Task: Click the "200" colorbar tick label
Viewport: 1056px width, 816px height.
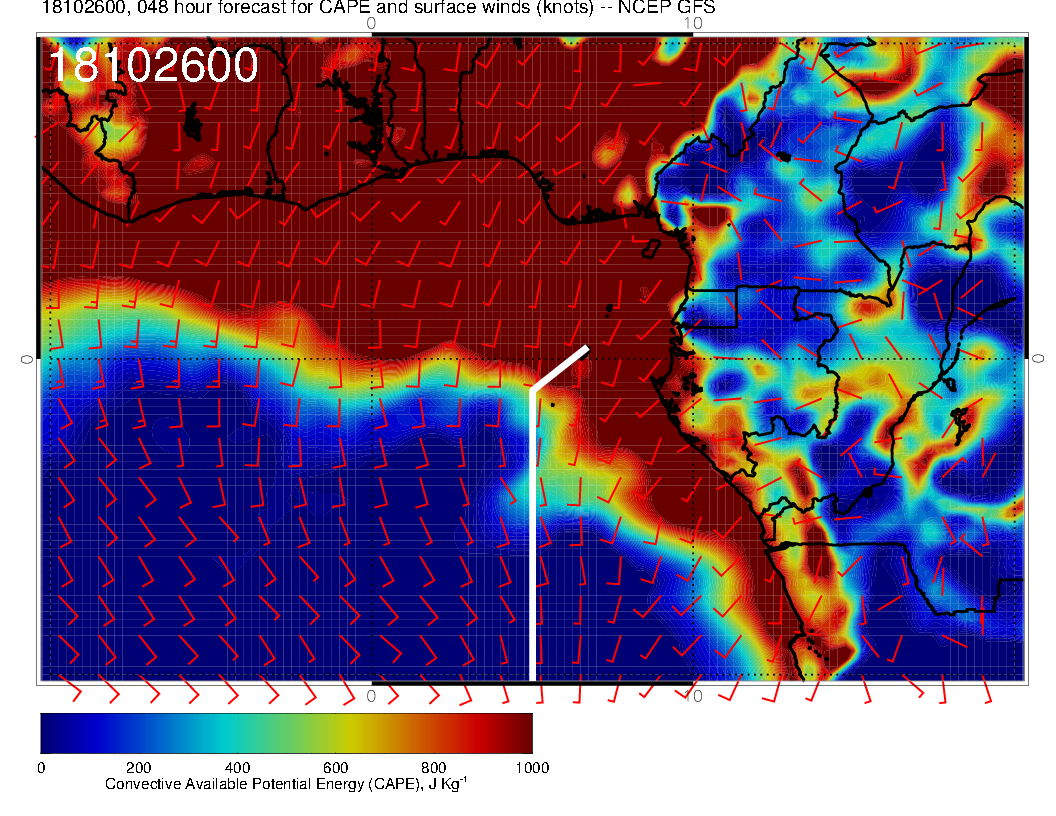Action: pos(138,767)
